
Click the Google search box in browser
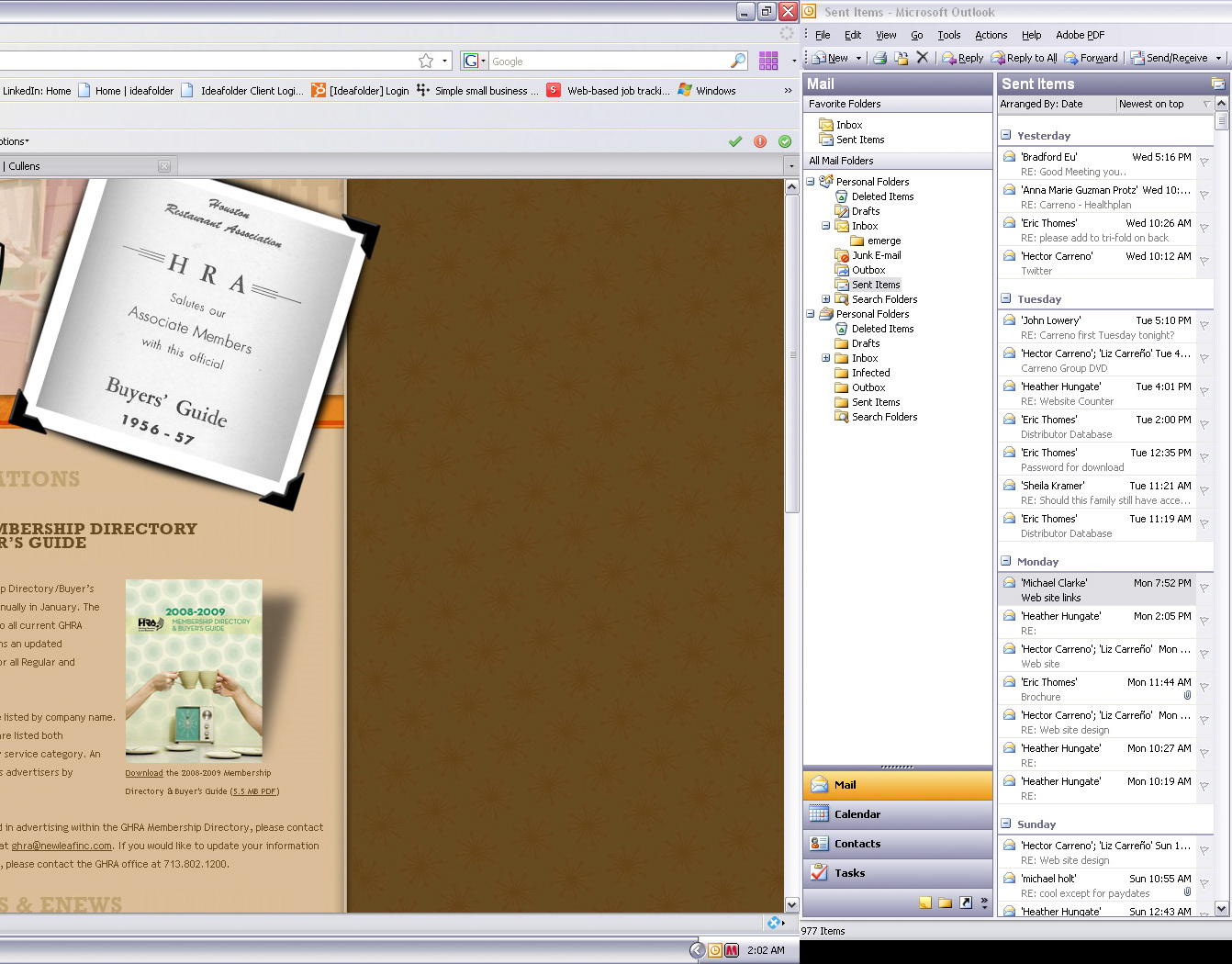coord(610,62)
